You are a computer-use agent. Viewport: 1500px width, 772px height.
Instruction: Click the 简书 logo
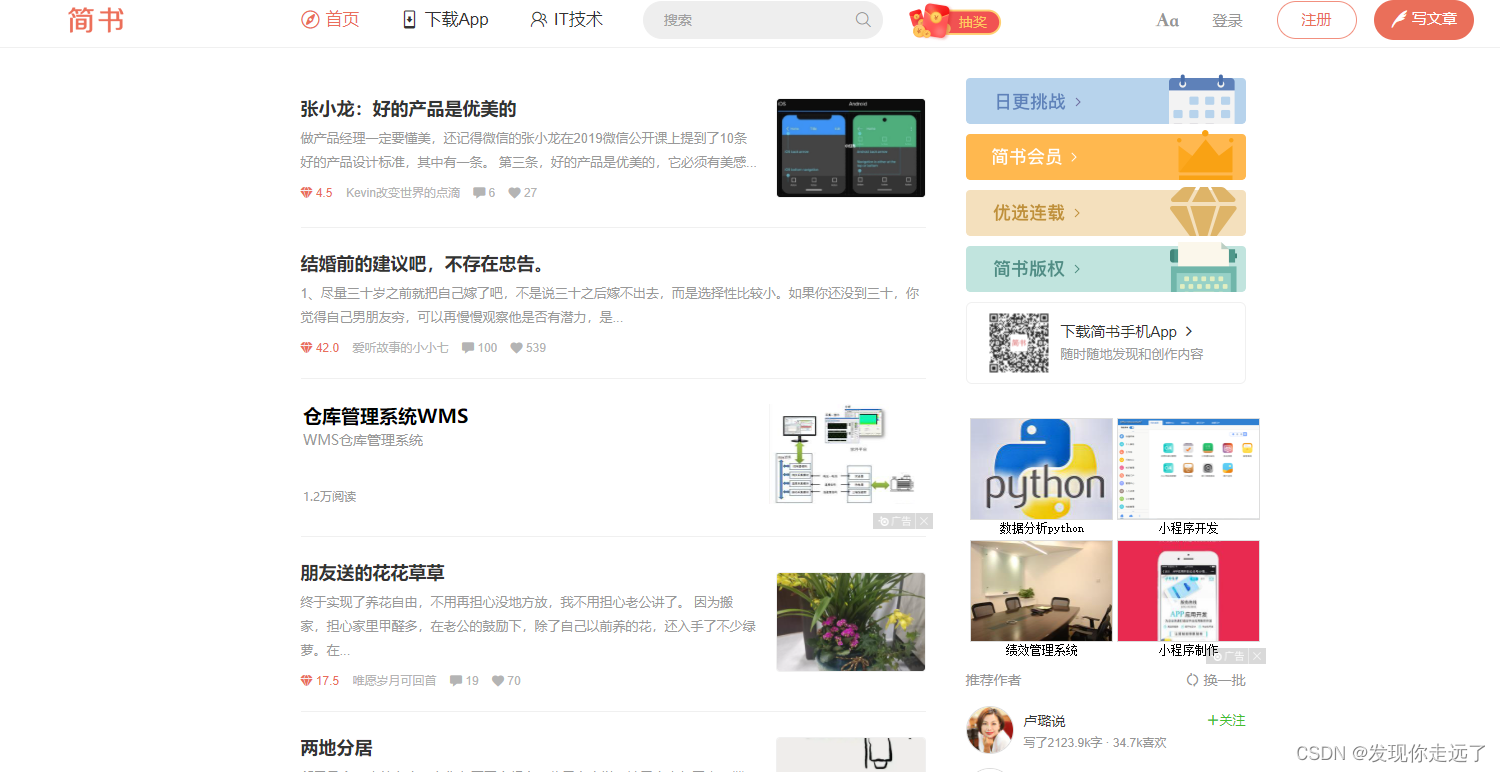click(97, 20)
